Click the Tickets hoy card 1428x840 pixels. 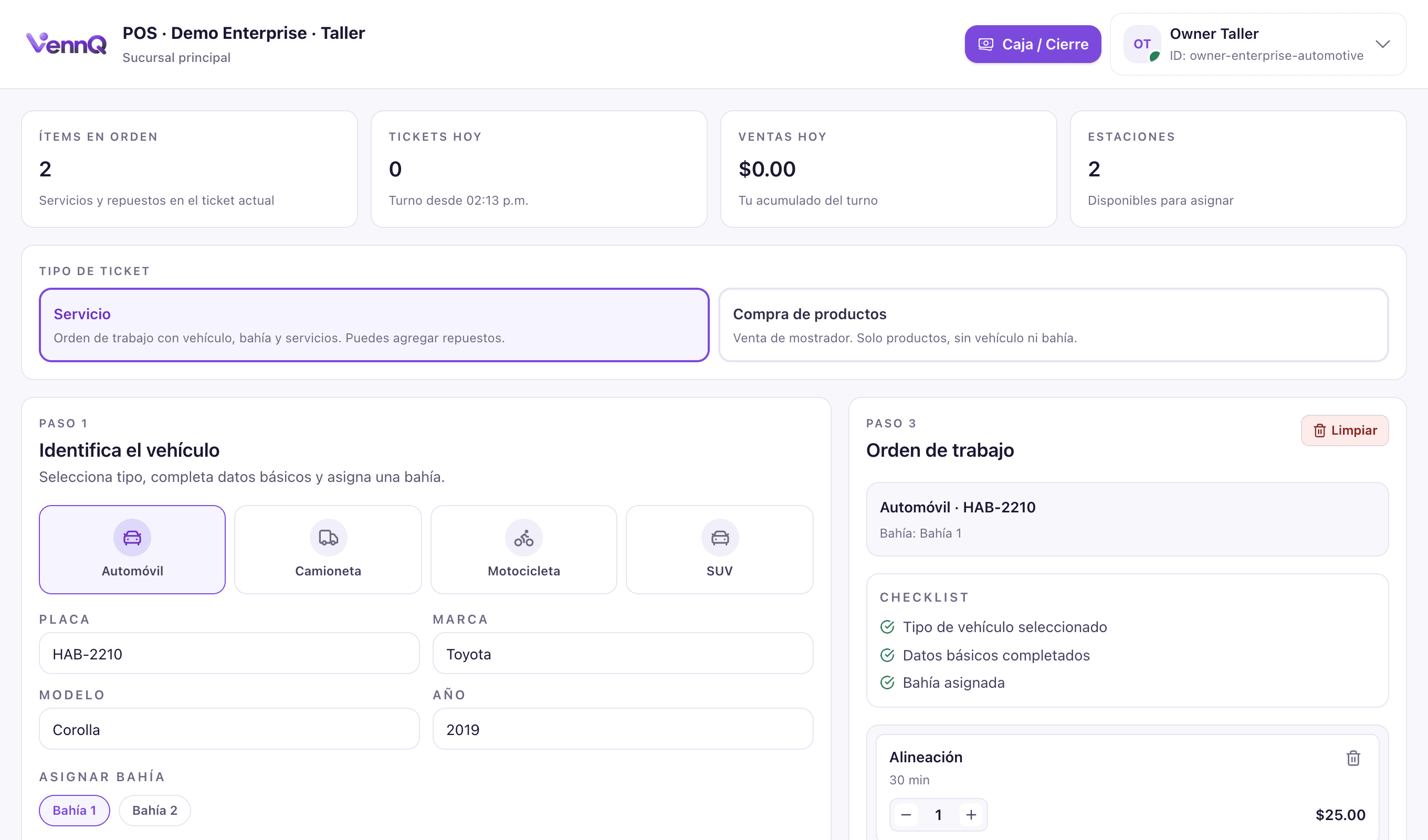(539, 169)
